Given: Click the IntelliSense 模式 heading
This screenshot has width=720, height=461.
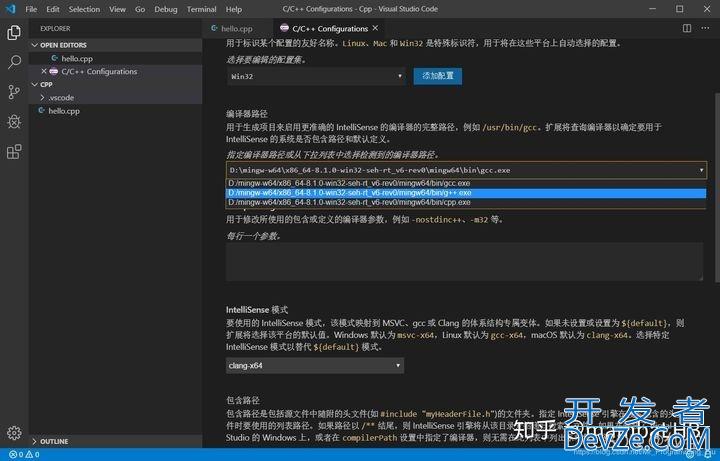Looking at the screenshot, I should pyautogui.click(x=257, y=310).
